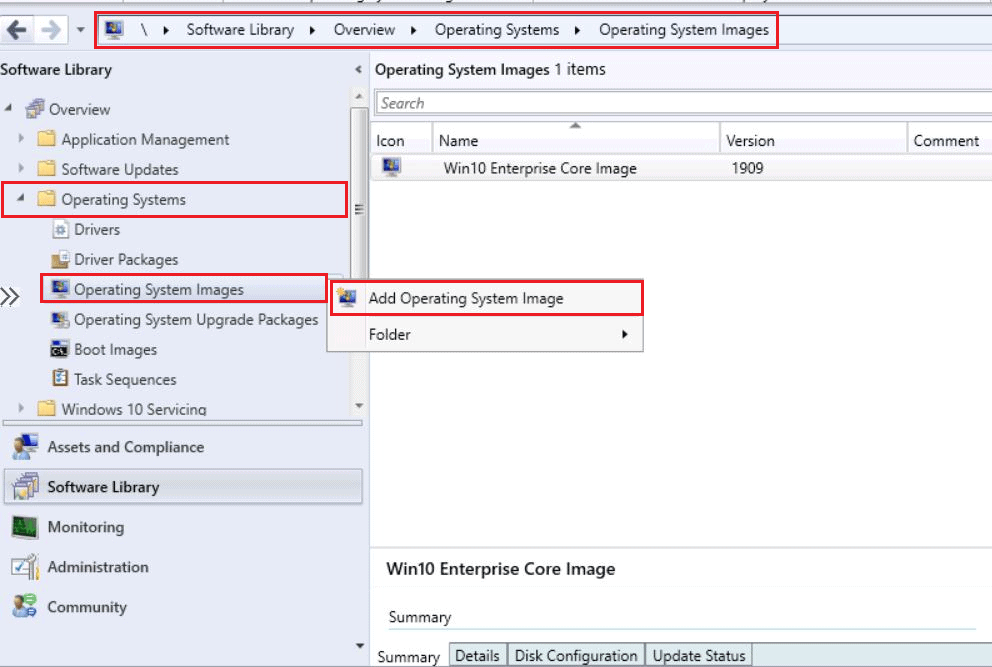
Task: Click the Forward navigation arrow
Action: (51, 30)
